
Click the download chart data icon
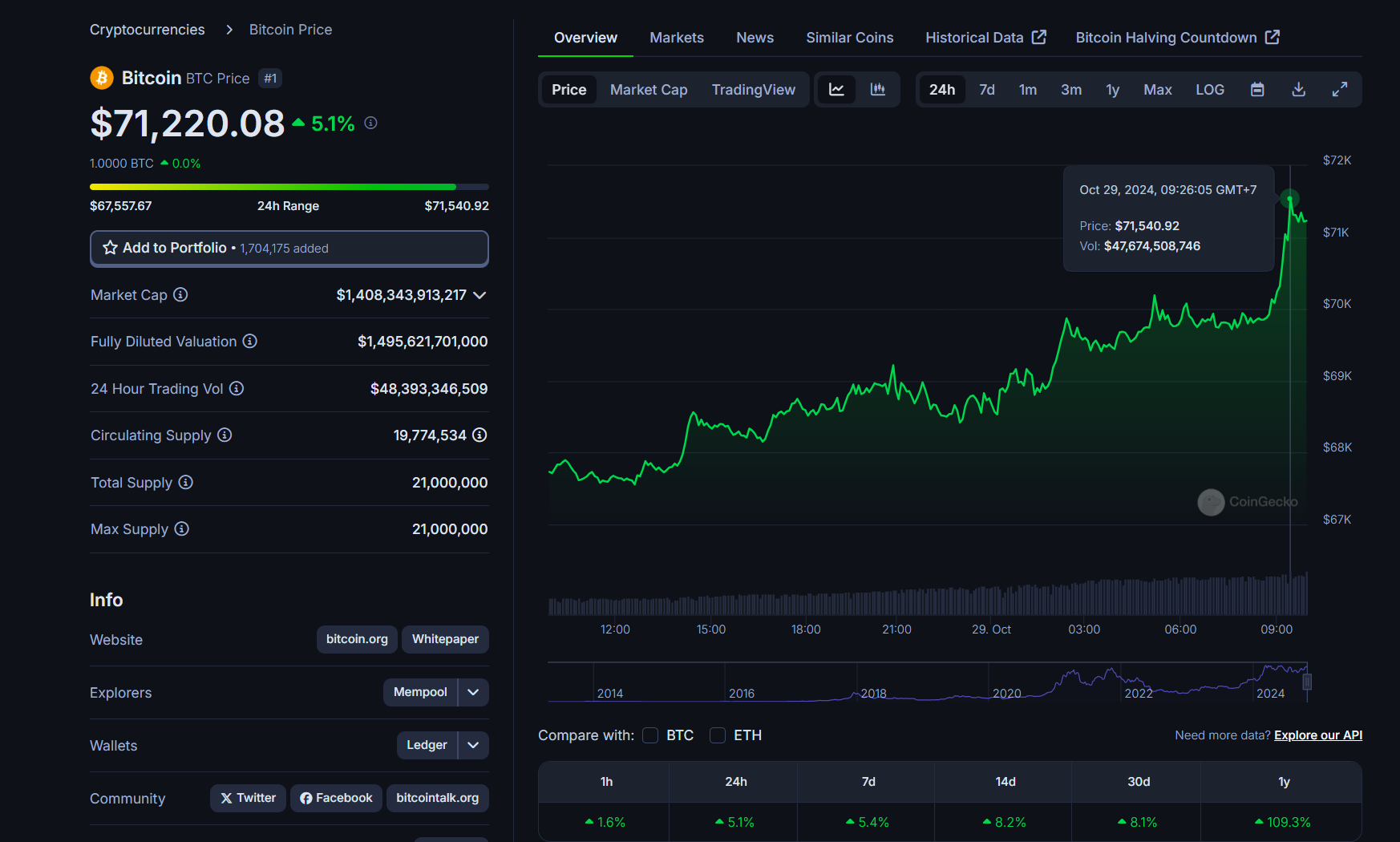click(1298, 90)
